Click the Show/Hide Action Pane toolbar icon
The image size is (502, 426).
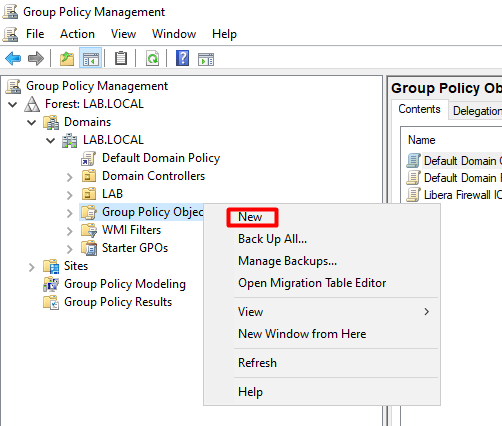pyautogui.click(x=206, y=59)
